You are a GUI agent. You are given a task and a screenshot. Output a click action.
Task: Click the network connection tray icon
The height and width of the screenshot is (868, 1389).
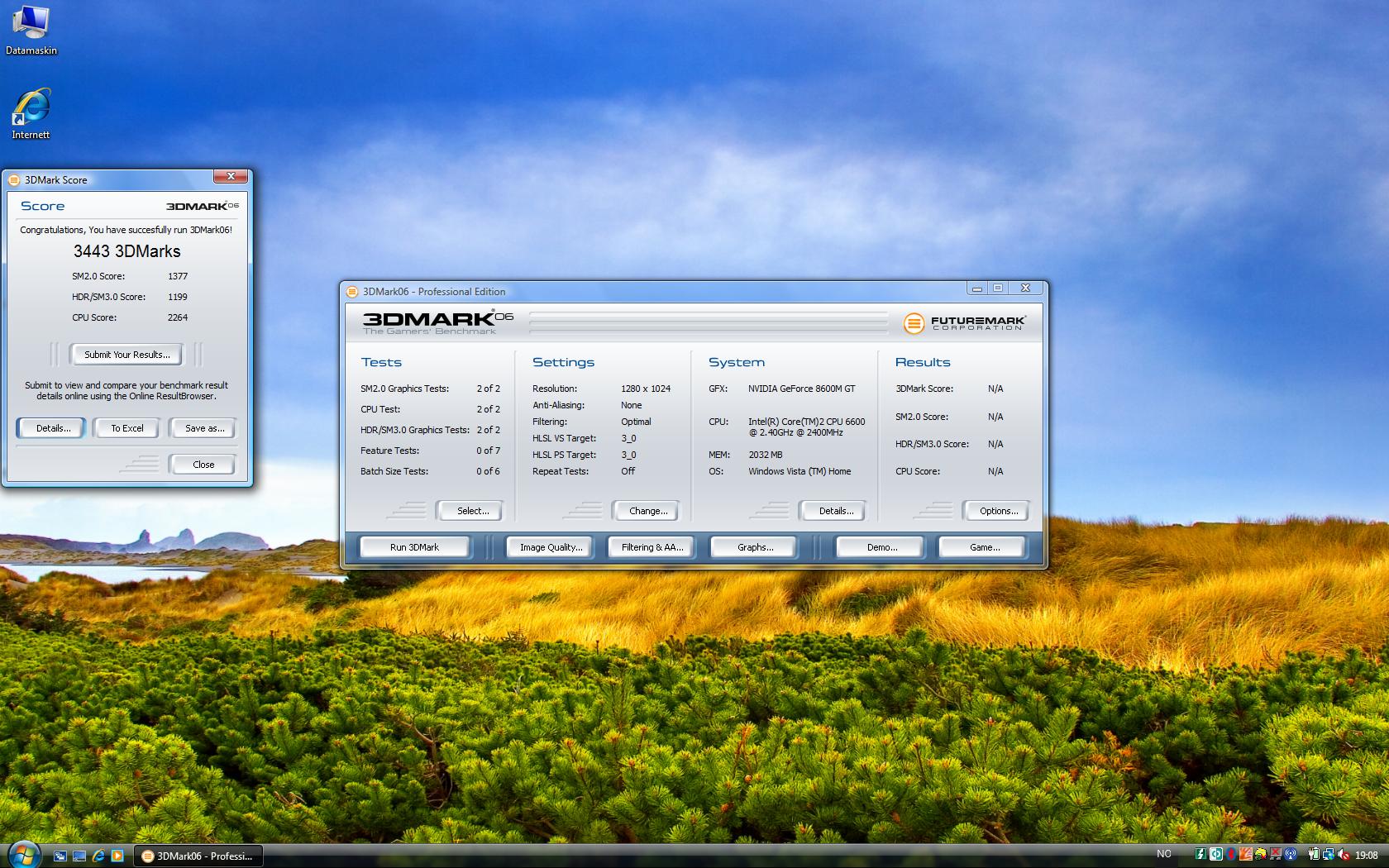[1329, 854]
